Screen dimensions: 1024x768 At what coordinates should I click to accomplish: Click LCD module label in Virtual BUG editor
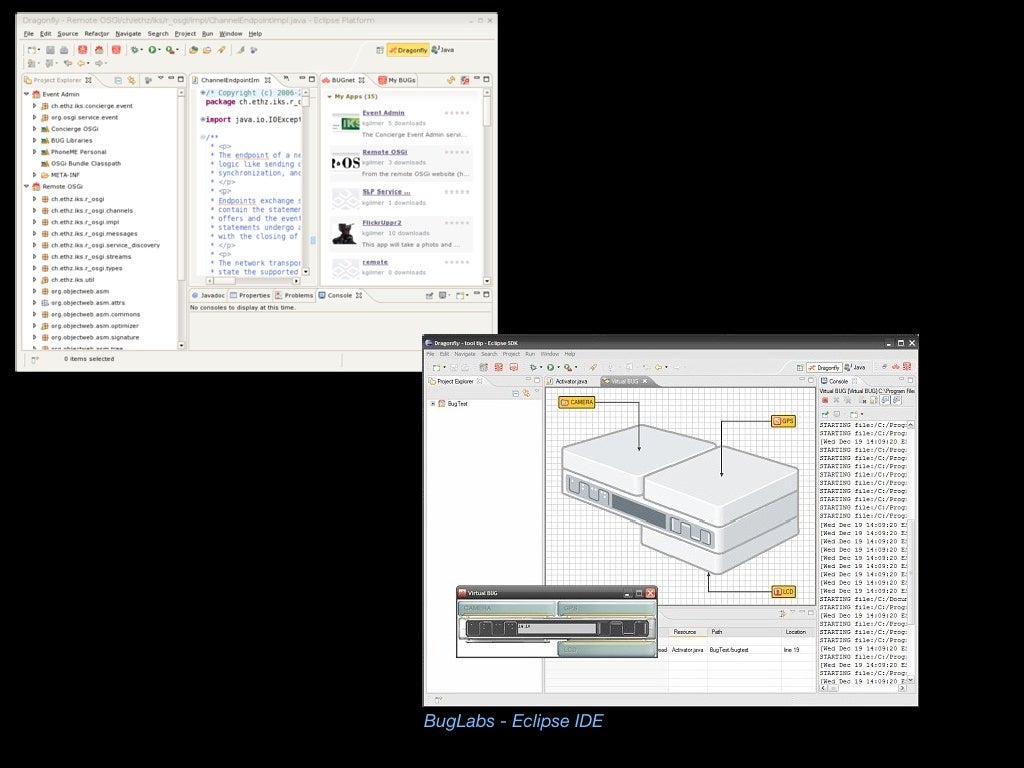[x=783, y=592]
